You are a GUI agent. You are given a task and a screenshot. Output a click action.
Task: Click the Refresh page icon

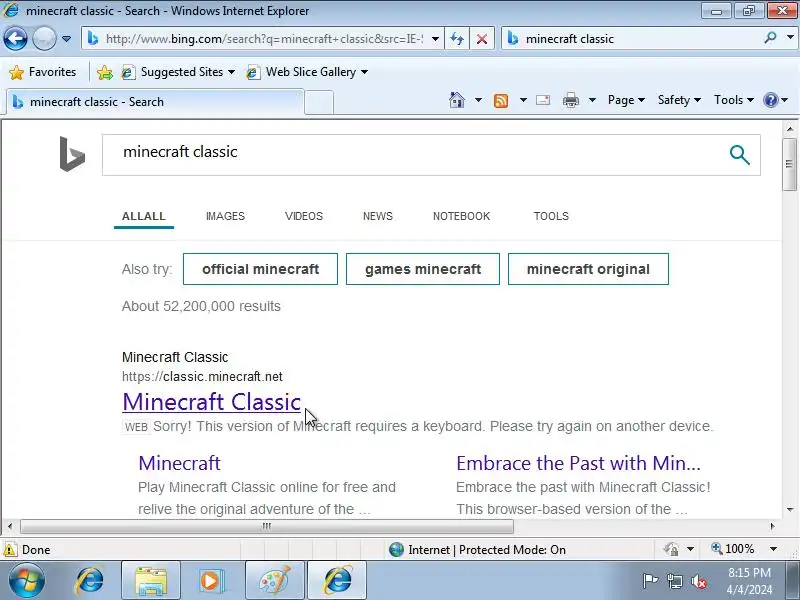click(457, 39)
